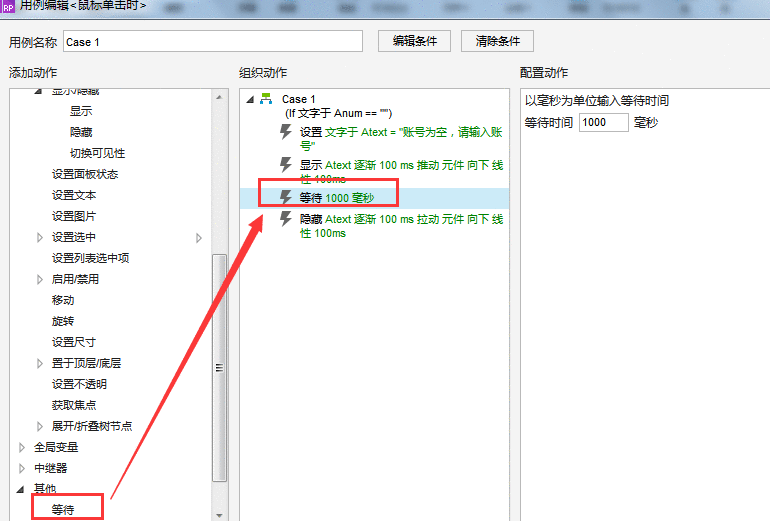Click the 编辑条件 button
770x521 pixels.
point(414,41)
